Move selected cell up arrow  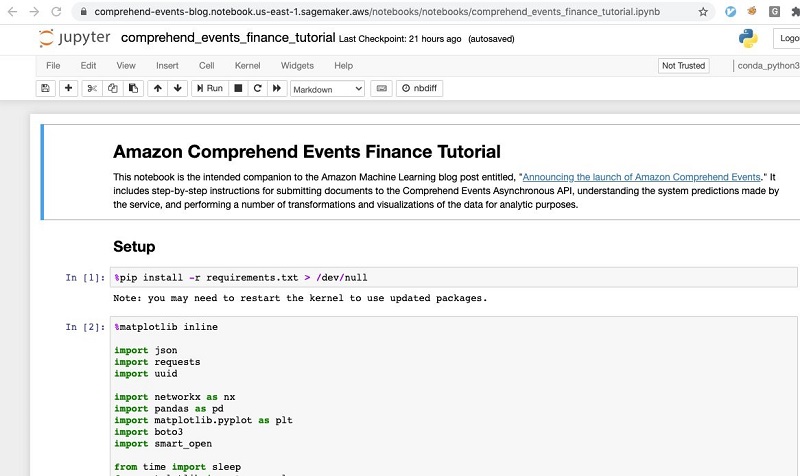tap(158, 88)
